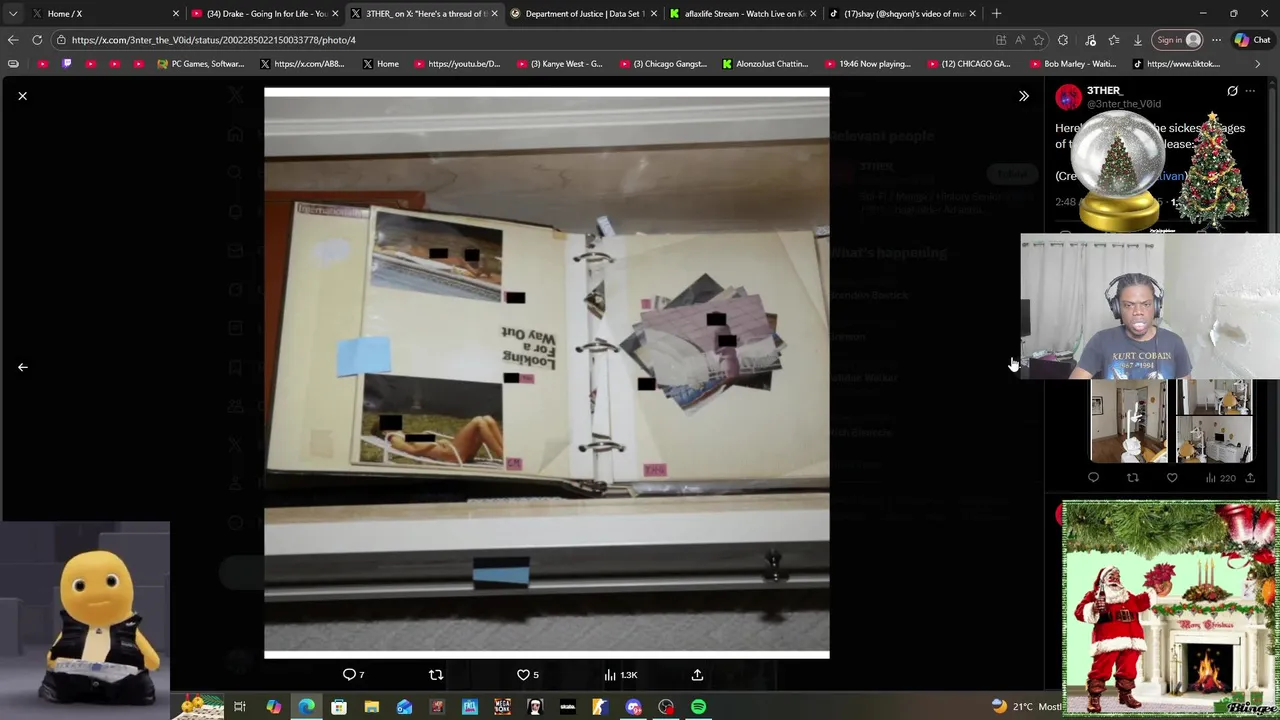
Task: Reload the current page
Action: click(37, 40)
